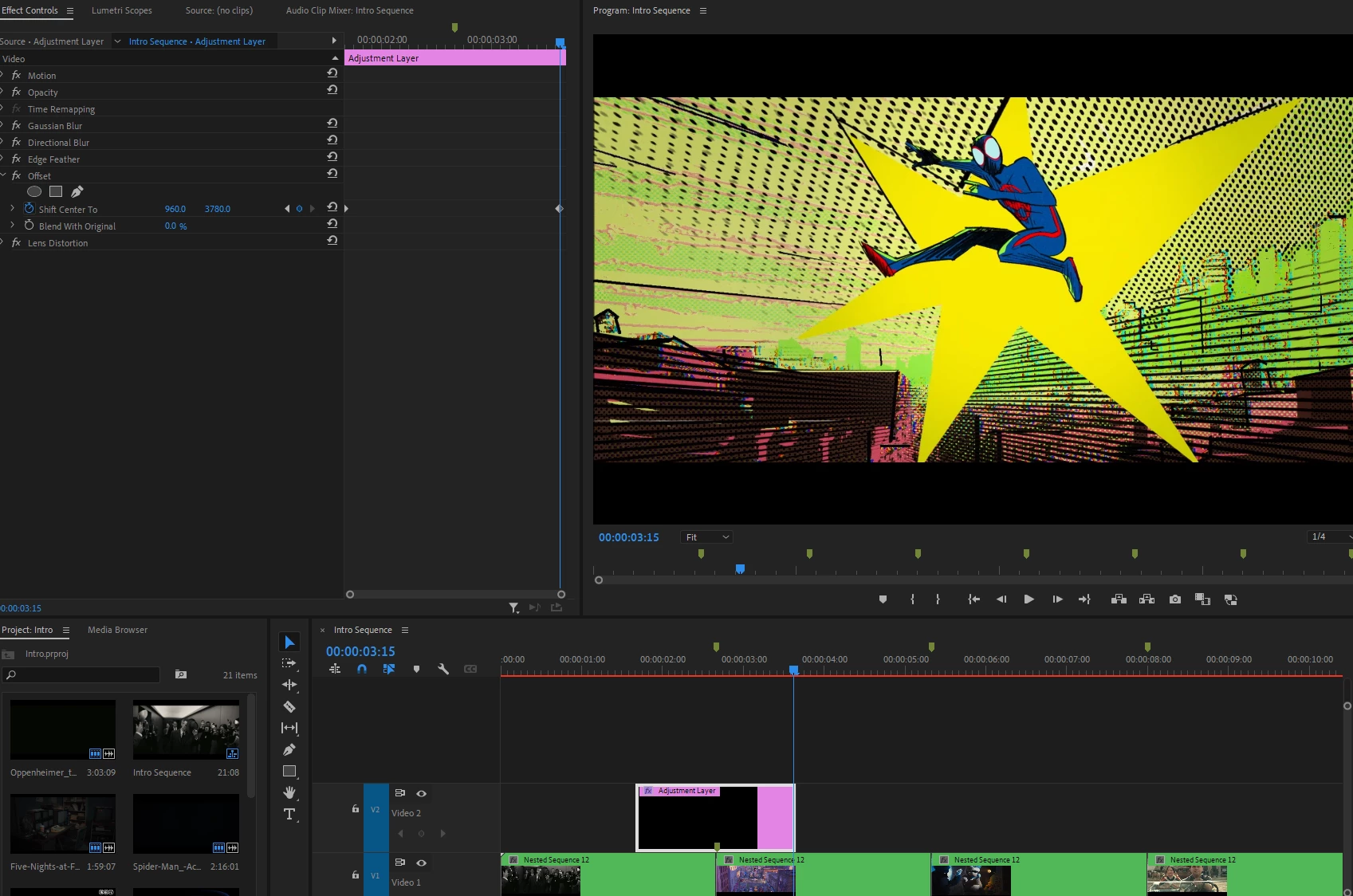1353x896 pixels.
Task: Click the timeline ruler playhead
Action: [793, 670]
